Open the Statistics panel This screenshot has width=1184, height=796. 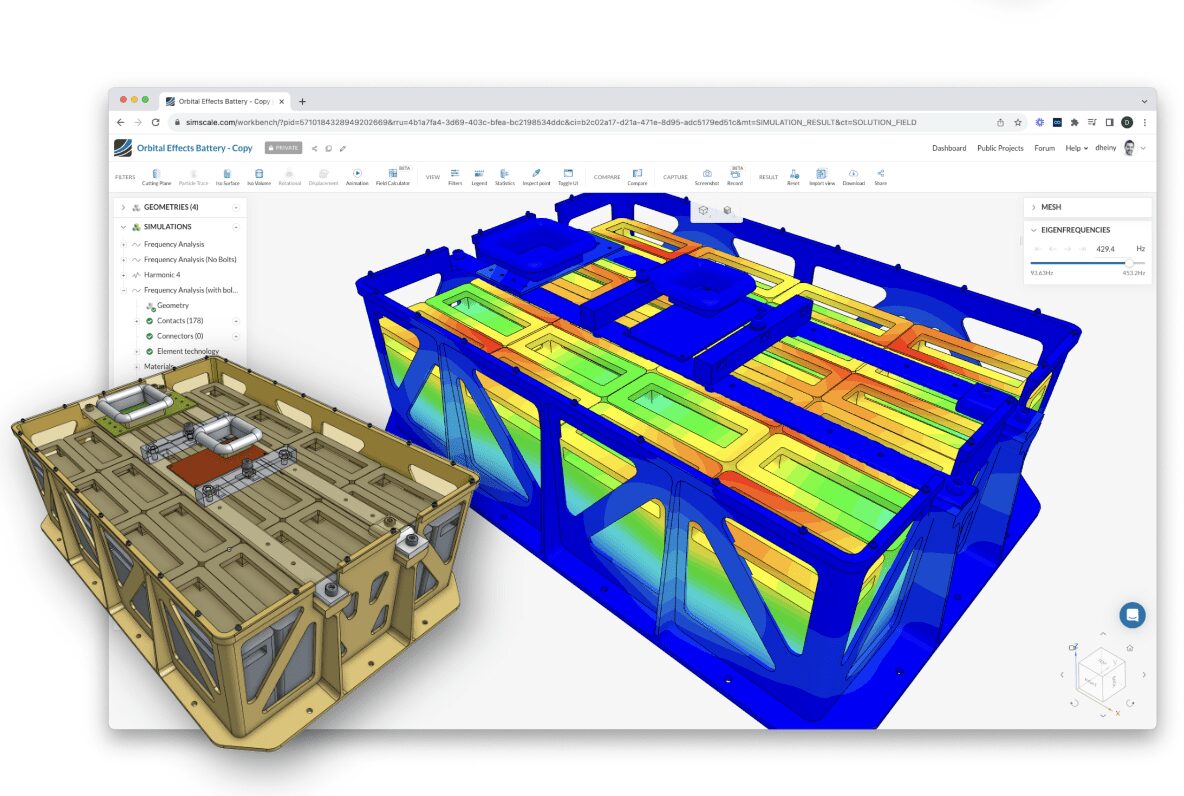505,175
